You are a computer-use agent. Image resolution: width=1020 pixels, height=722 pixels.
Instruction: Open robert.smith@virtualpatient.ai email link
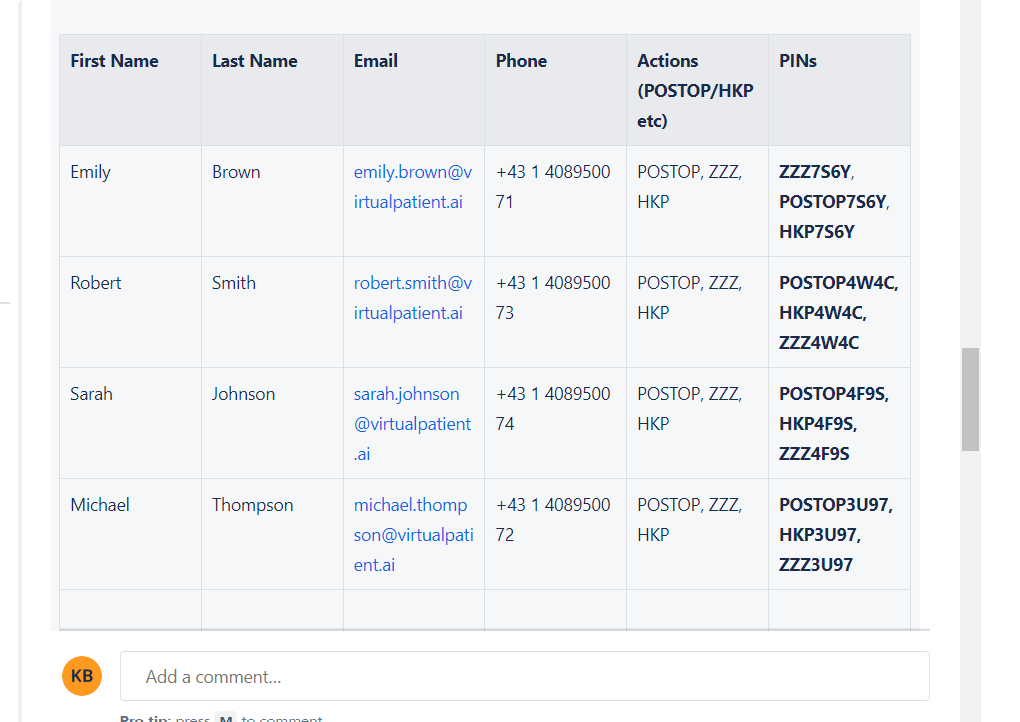tap(412, 298)
